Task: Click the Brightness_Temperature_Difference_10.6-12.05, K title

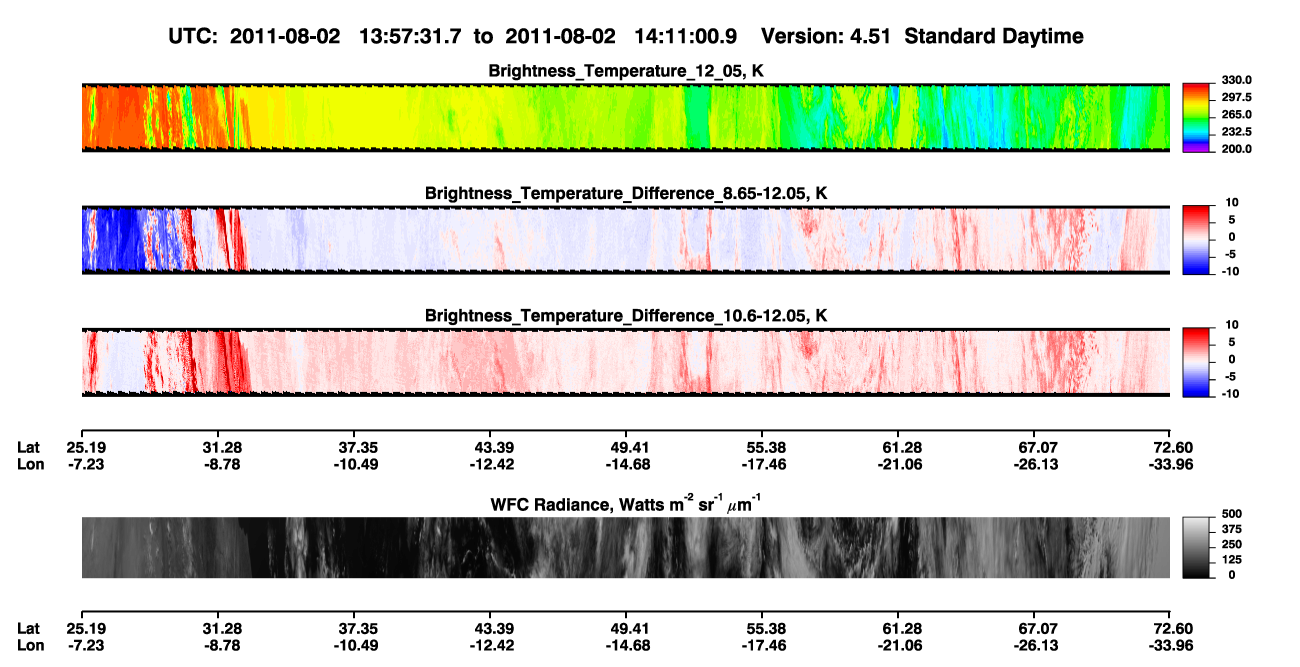Action: click(x=626, y=316)
